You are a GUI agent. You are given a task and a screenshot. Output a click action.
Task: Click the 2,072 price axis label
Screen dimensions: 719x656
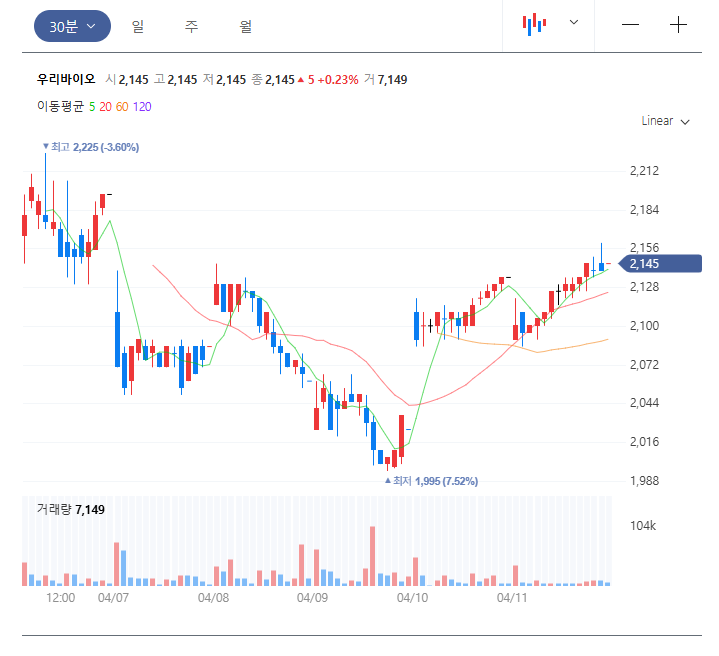point(644,365)
